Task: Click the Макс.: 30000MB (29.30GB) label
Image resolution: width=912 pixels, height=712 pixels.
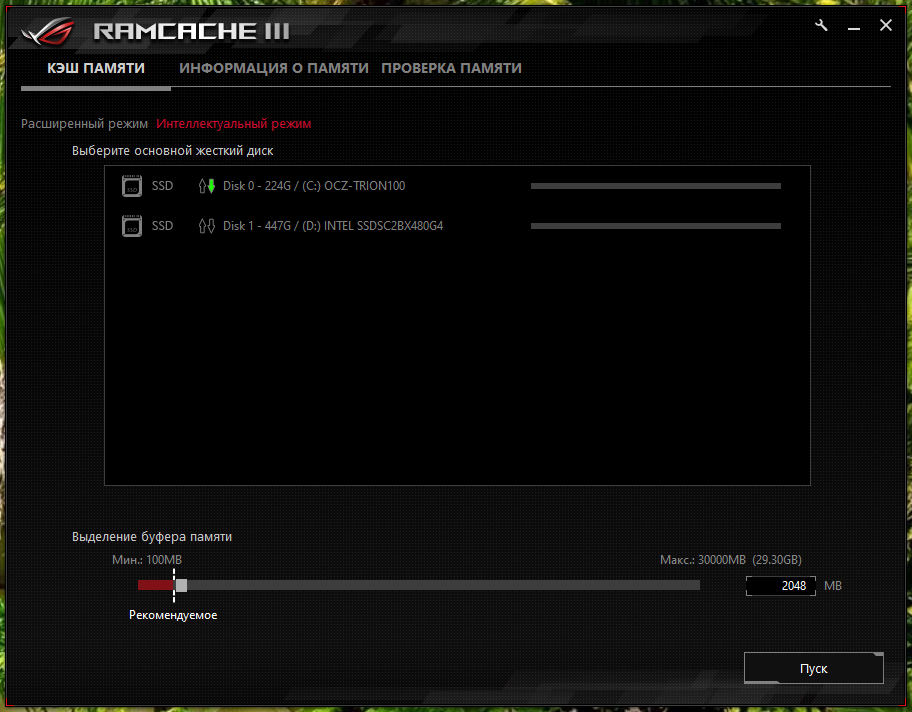Action: (731, 560)
